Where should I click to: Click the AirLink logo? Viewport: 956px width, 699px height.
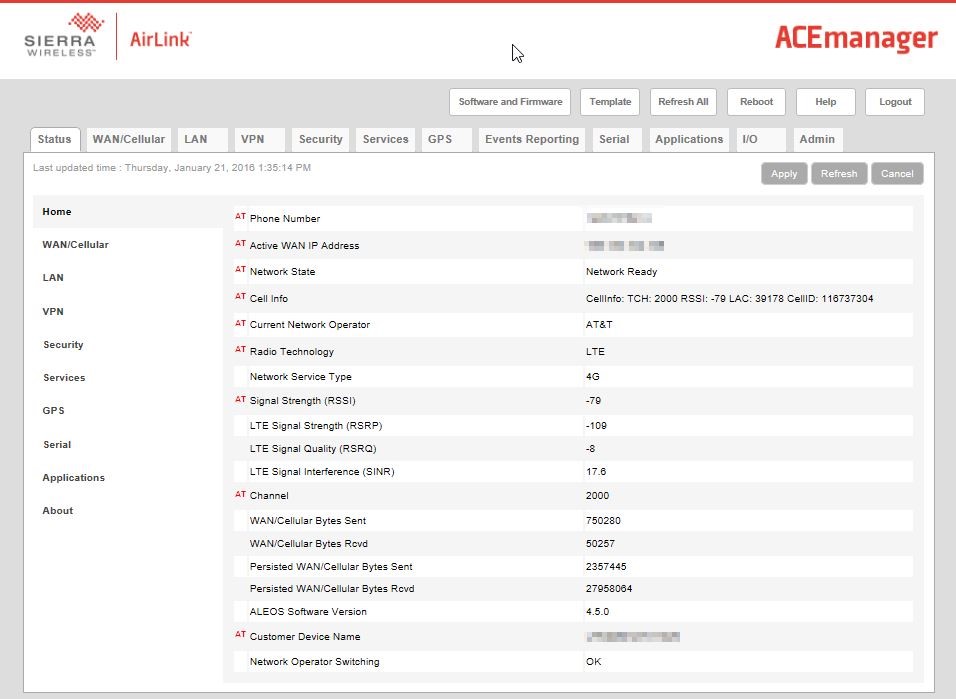160,39
